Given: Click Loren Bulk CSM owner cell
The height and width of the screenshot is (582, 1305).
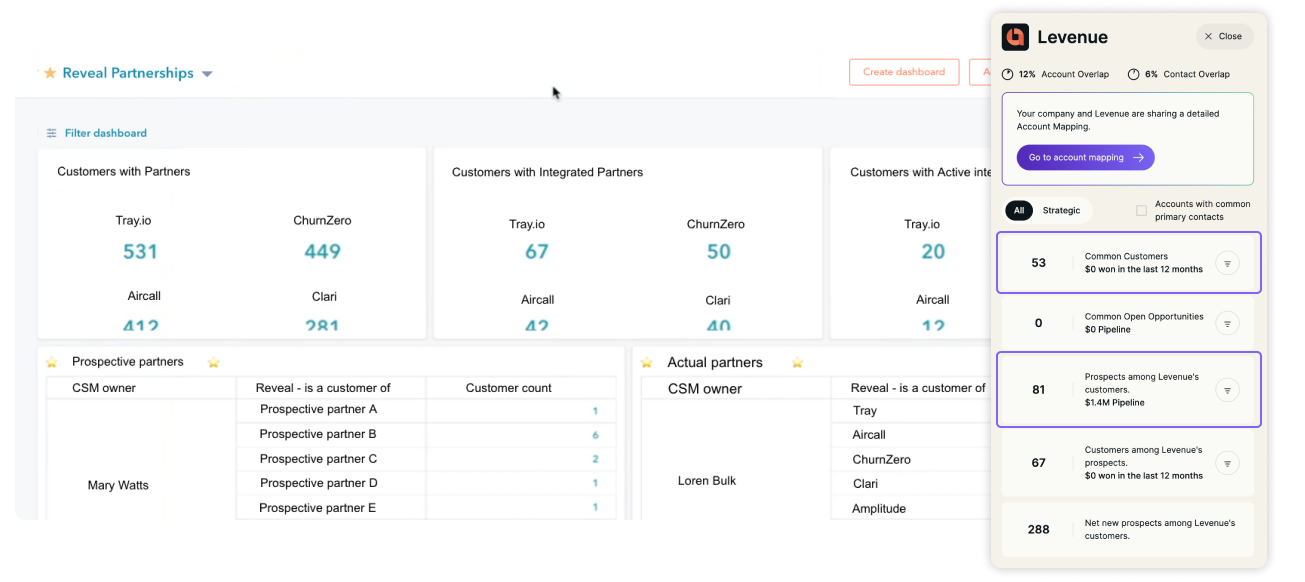Looking at the screenshot, I should point(707,481).
